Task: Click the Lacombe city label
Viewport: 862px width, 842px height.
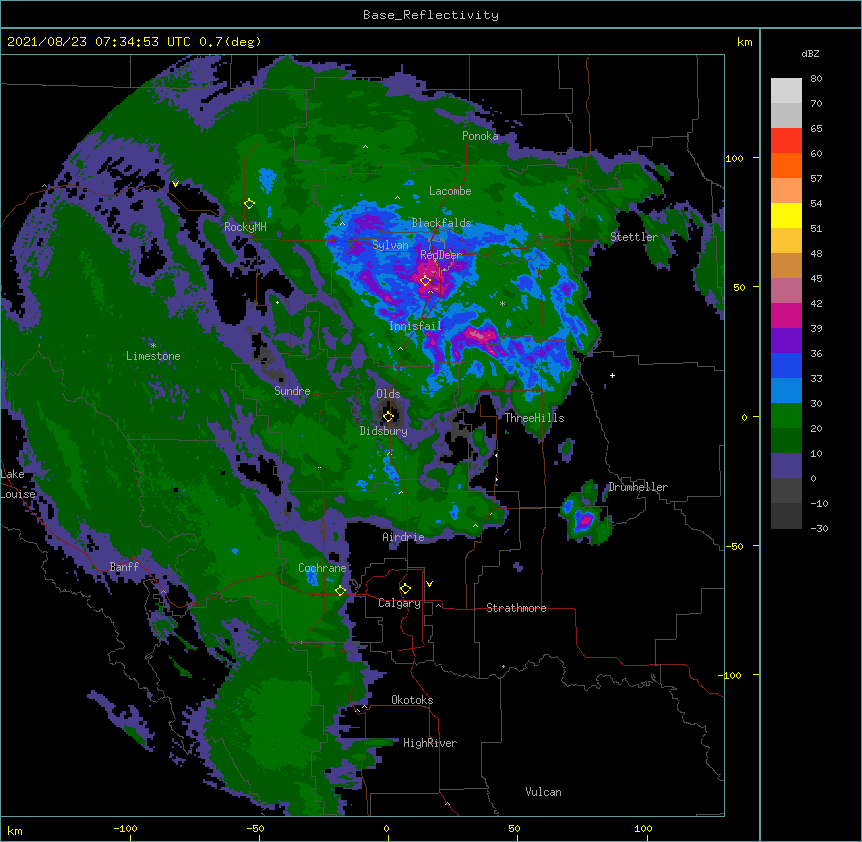Action: click(450, 191)
